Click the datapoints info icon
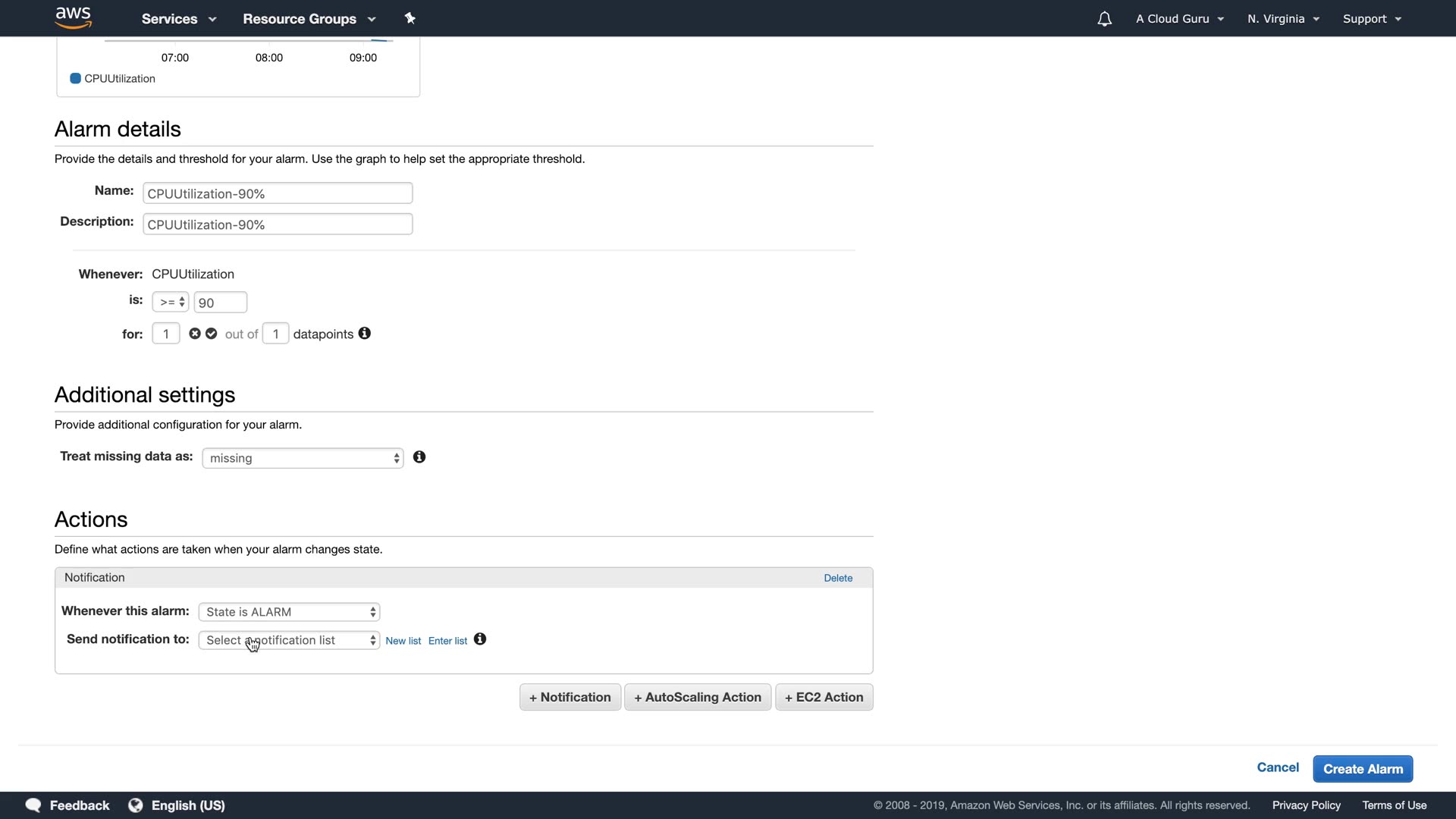Viewport: 1456px width, 819px height. pos(365,334)
